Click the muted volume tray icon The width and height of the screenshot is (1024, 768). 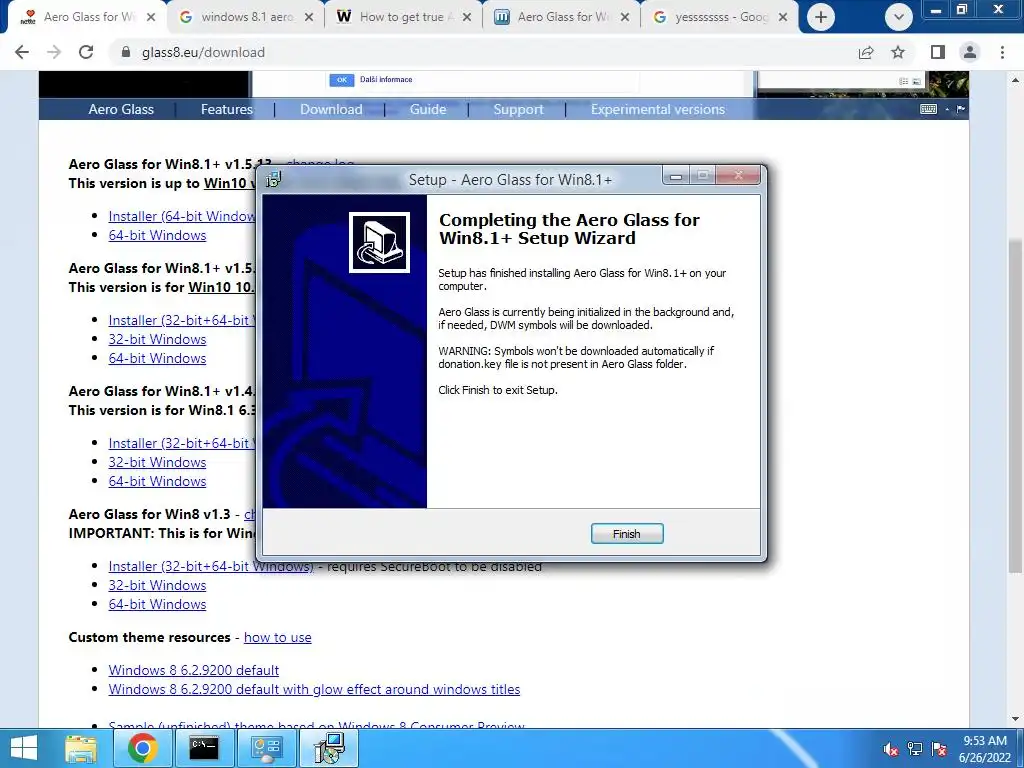pos(891,750)
